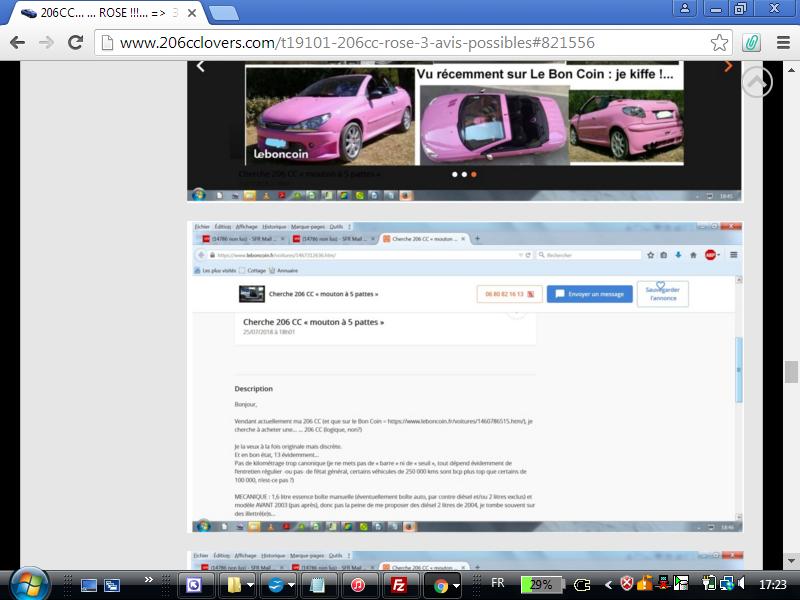Reload the 206cclovers page

tap(76, 42)
